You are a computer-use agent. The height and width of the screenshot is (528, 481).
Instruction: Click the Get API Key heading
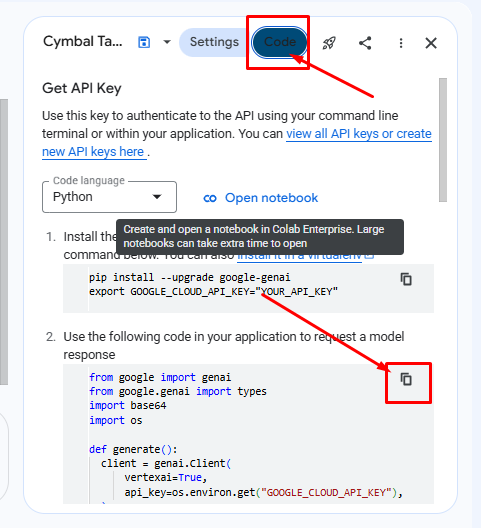click(82, 88)
